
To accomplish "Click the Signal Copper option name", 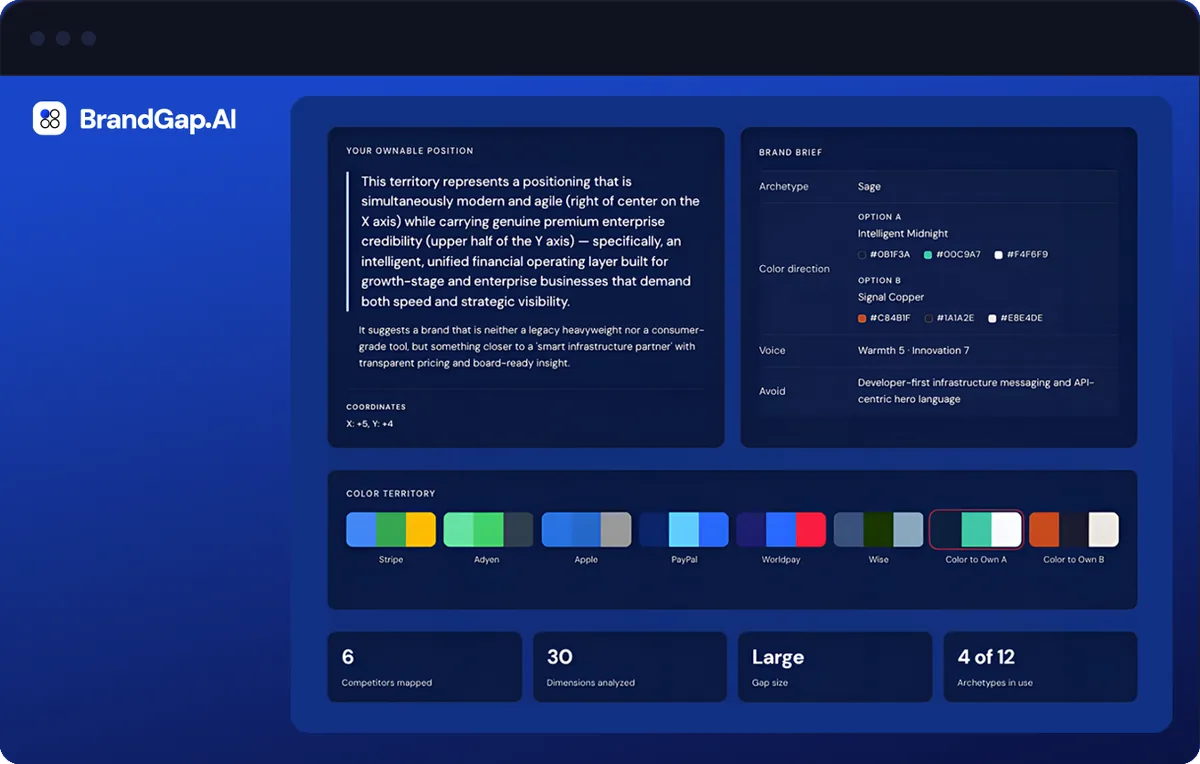I will [891, 297].
